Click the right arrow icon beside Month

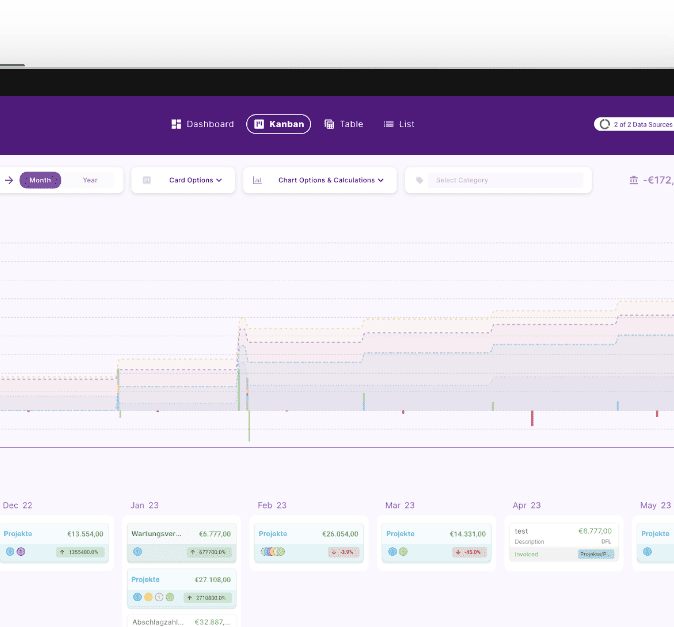point(9,180)
